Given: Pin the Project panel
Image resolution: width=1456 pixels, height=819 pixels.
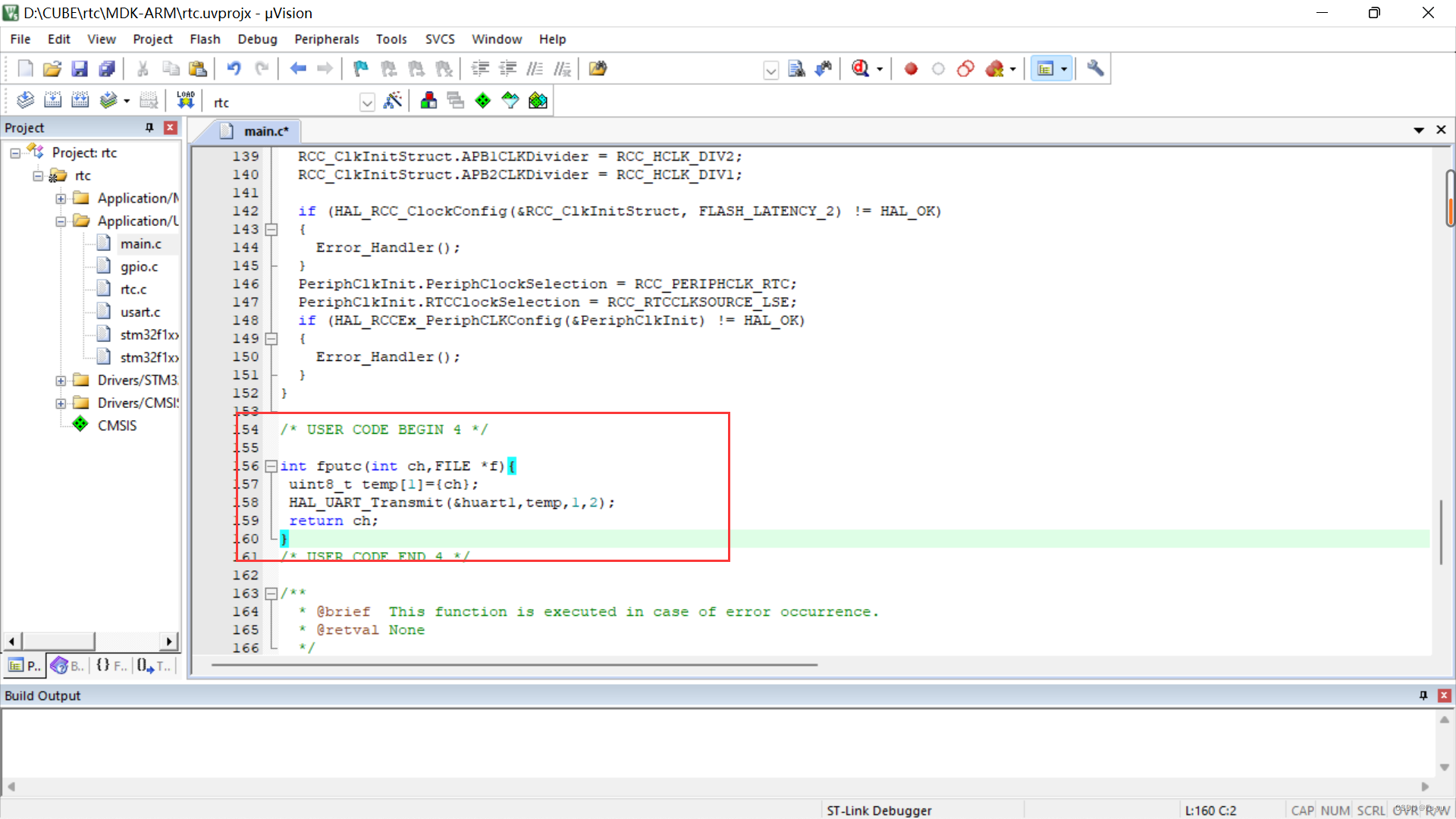Looking at the screenshot, I should pyautogui.click(x=149, y=127).
